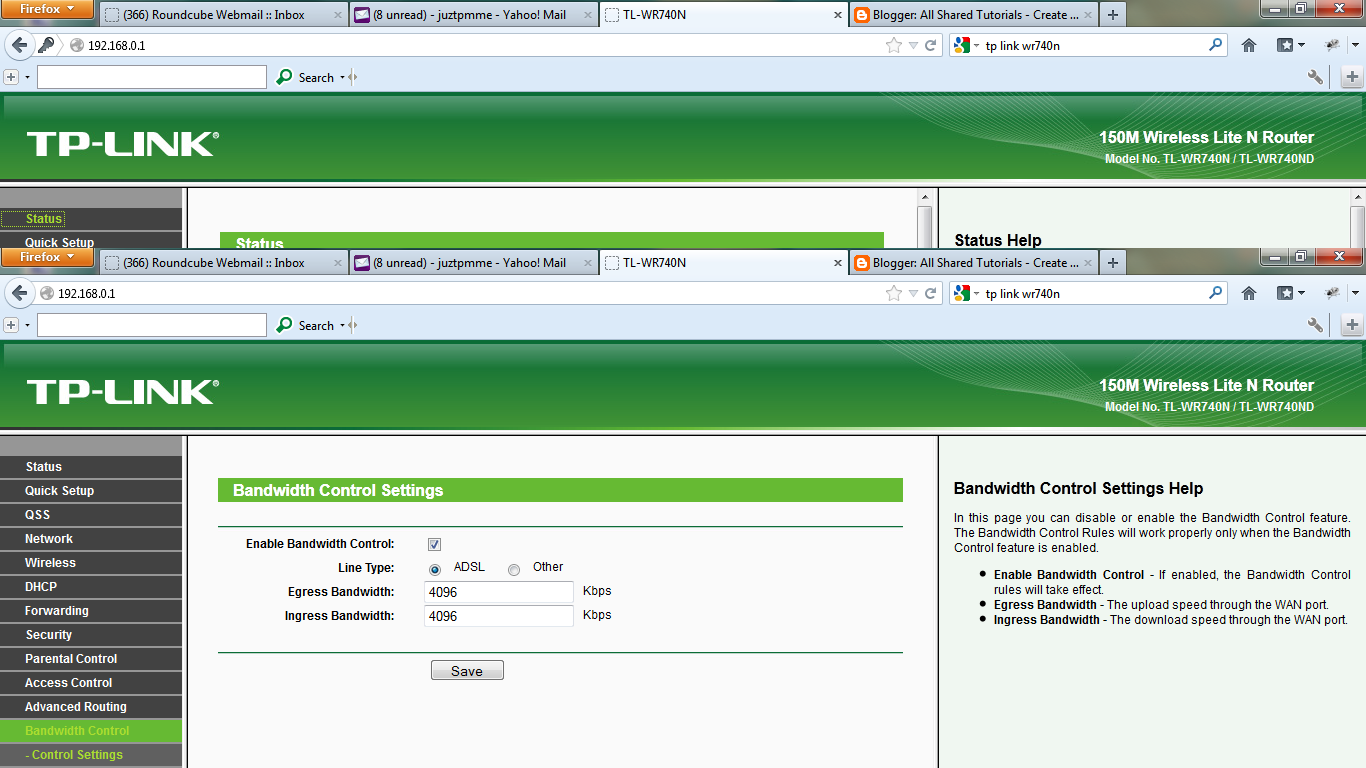The width and height of the screenshot is (1366, 768).
Task: Select the ADSL line type radio button
Action: [435, 569]
